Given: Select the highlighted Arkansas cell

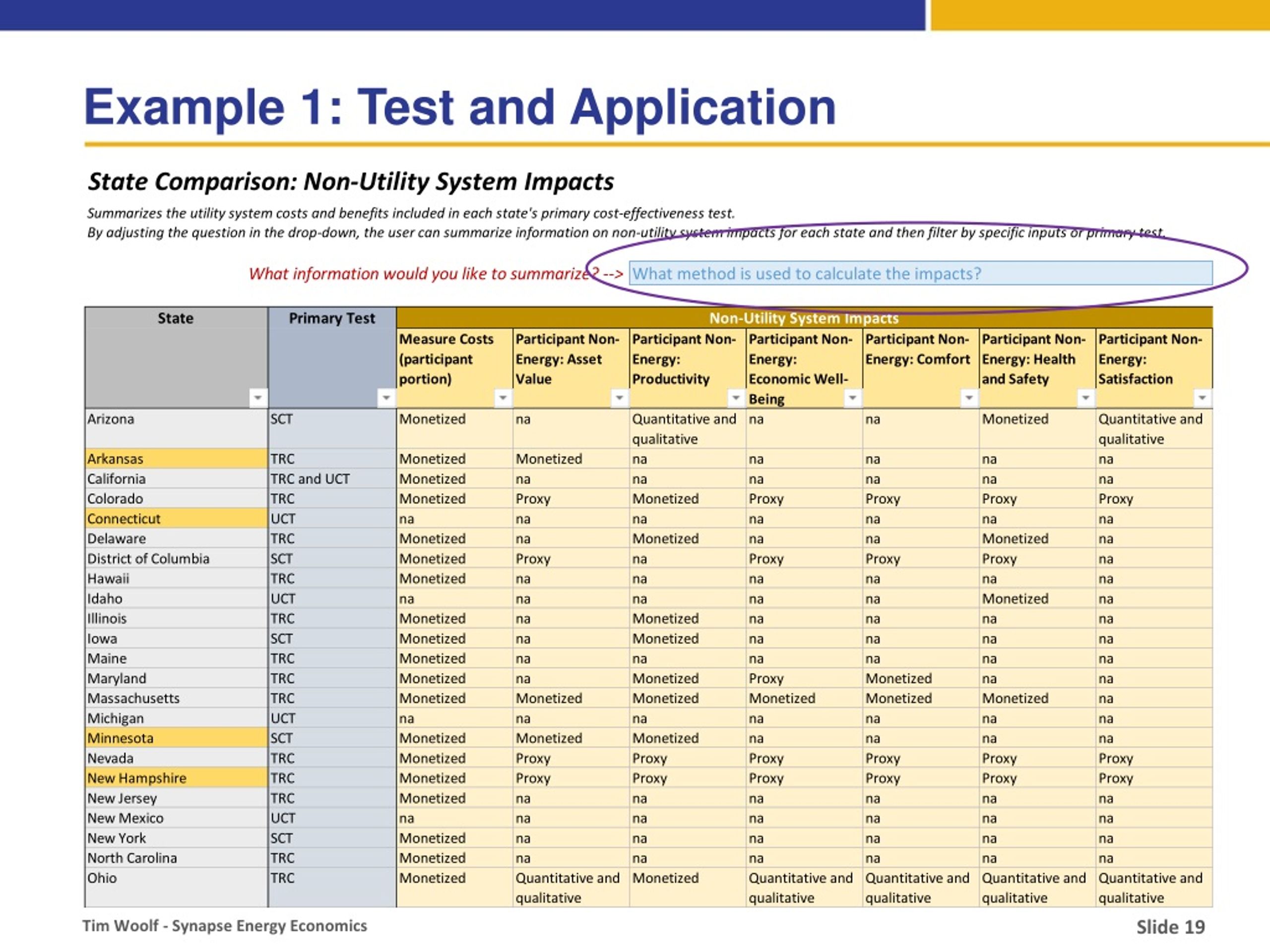Looking at the screenshot, I should tap(176, 459).
